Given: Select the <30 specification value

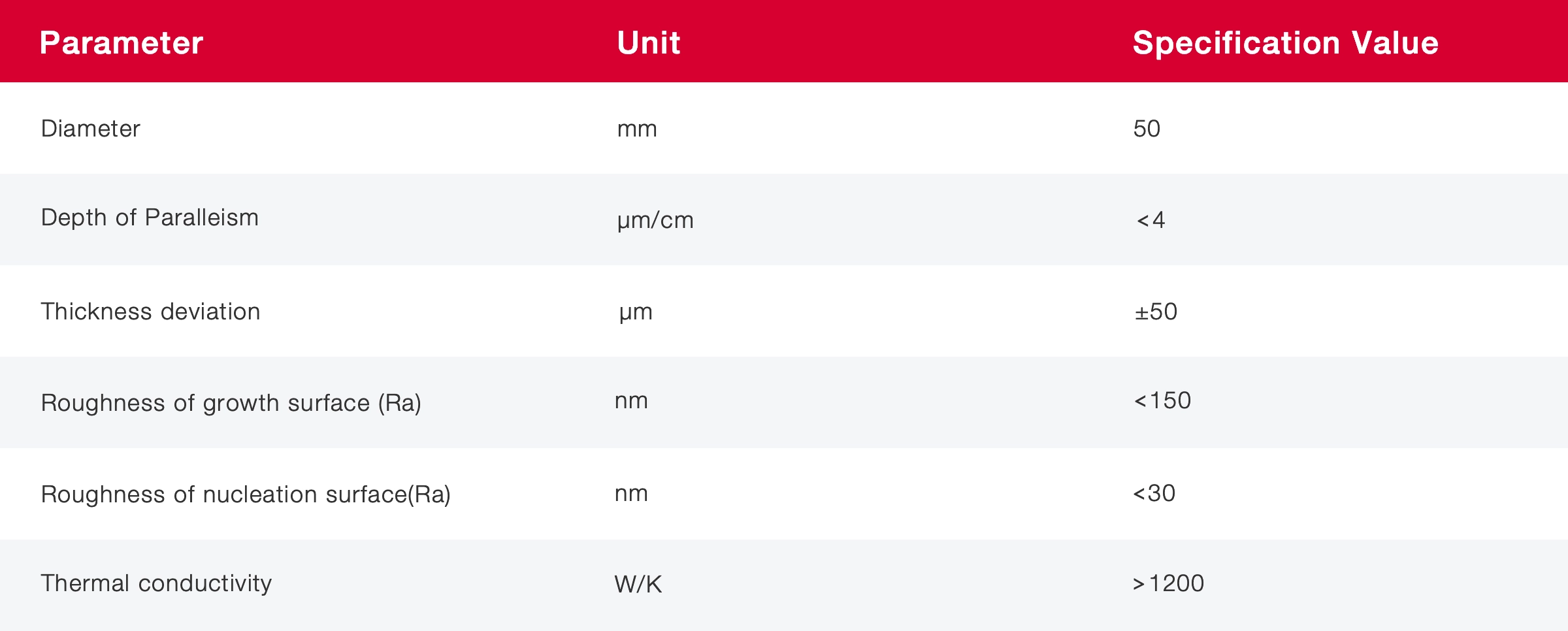Looking at the screenshot, I should click(x=1154, y=493).
